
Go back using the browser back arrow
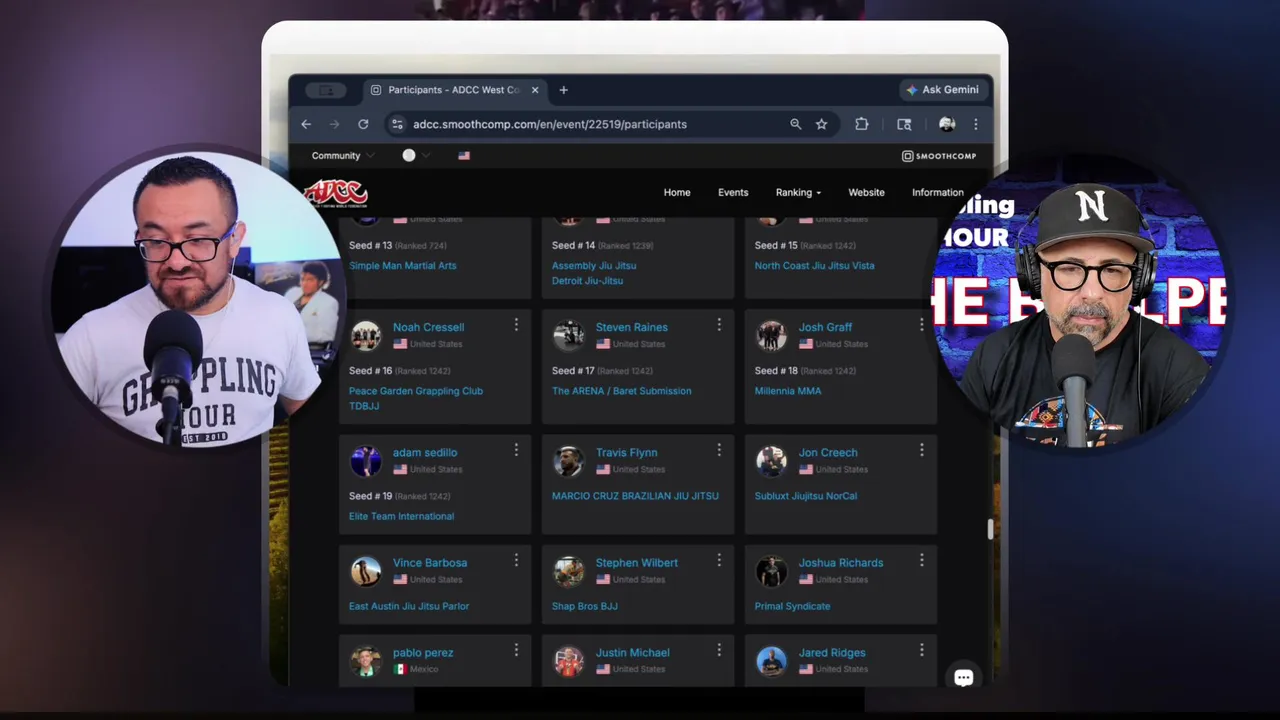pyautogui.click(x=306, y=124)
